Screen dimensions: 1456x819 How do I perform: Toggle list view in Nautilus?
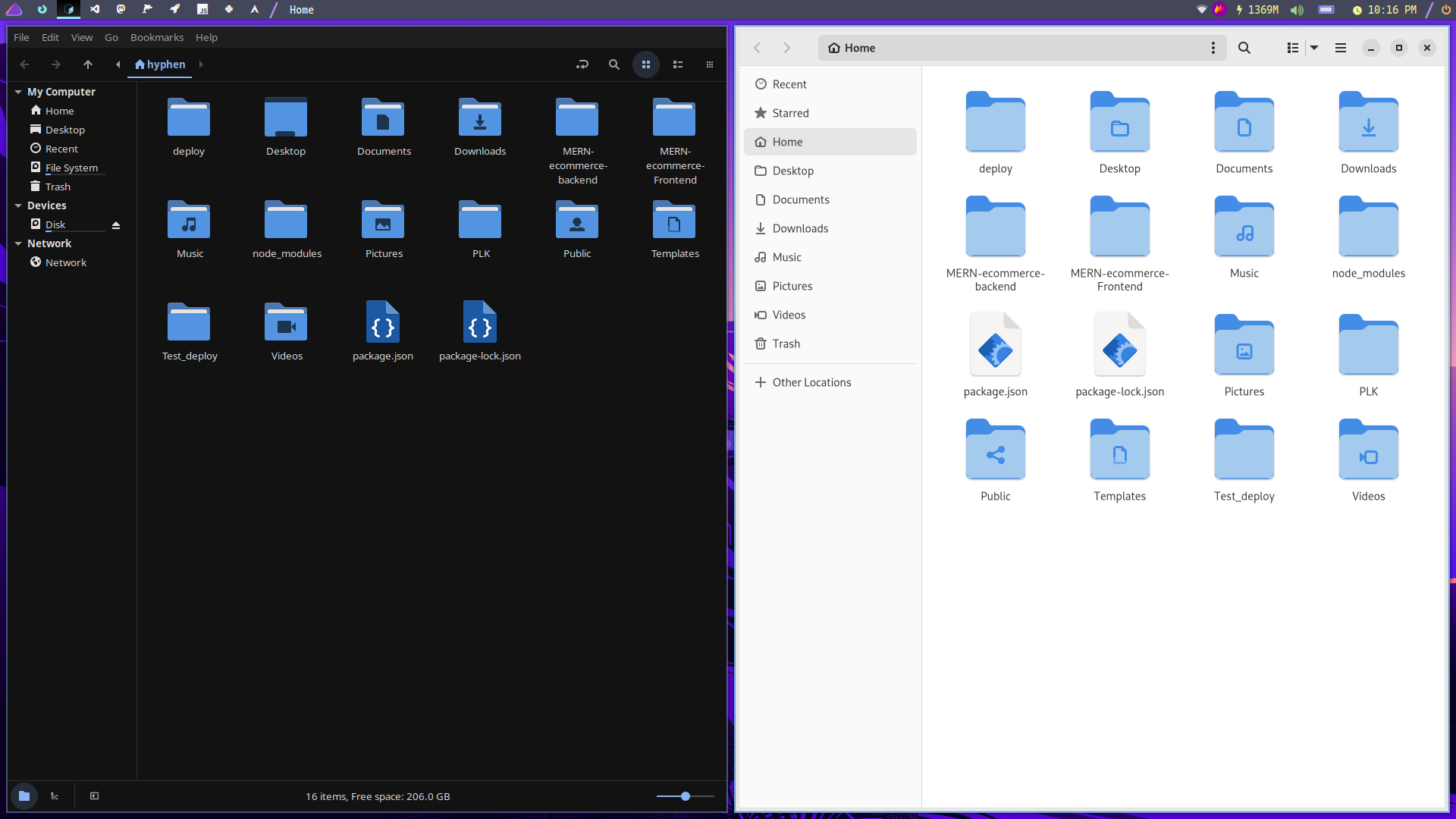tap(1293, 48)
